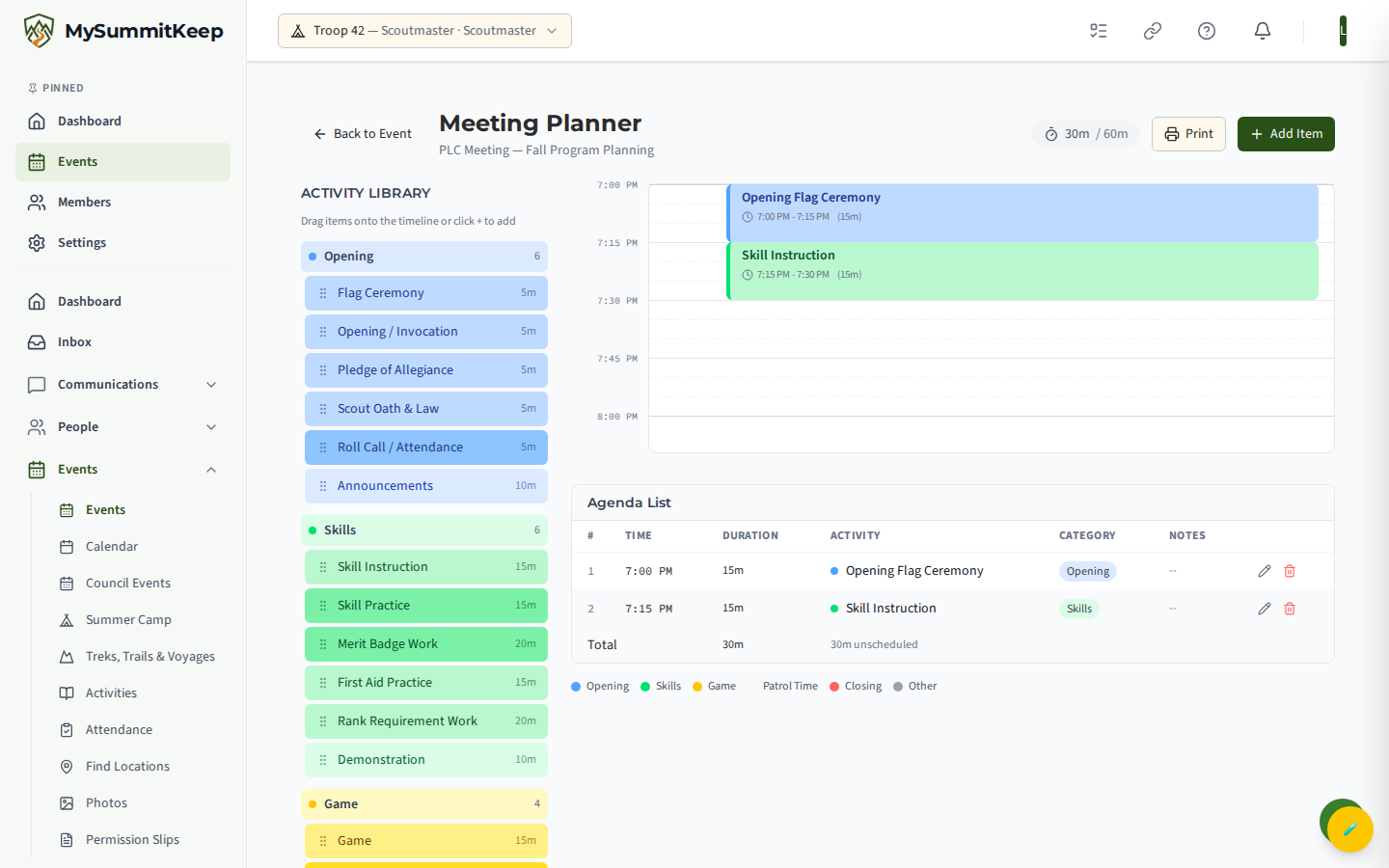
Task: Add Skill Practice from library
Action: click(x=426, y=606)
